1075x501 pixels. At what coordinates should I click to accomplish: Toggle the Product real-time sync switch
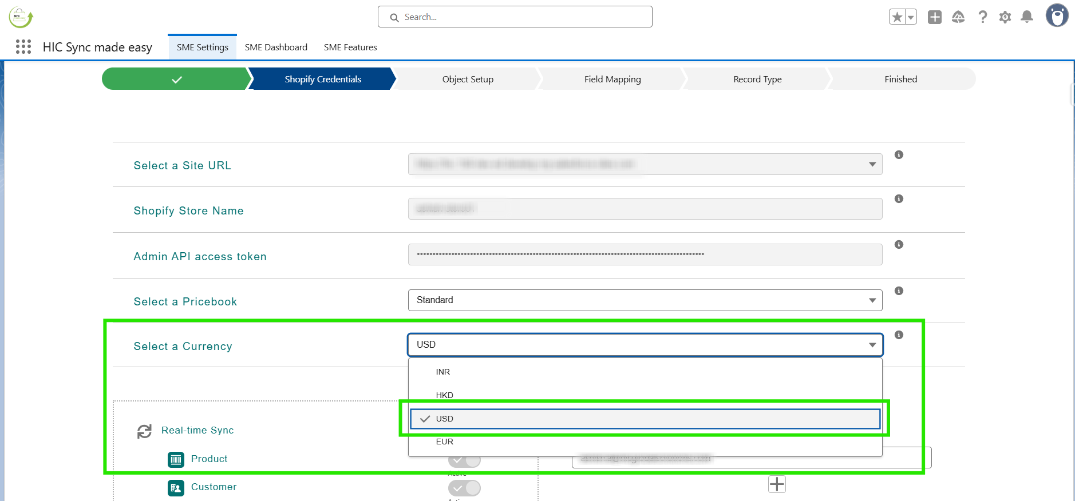[x=464, y=460]
